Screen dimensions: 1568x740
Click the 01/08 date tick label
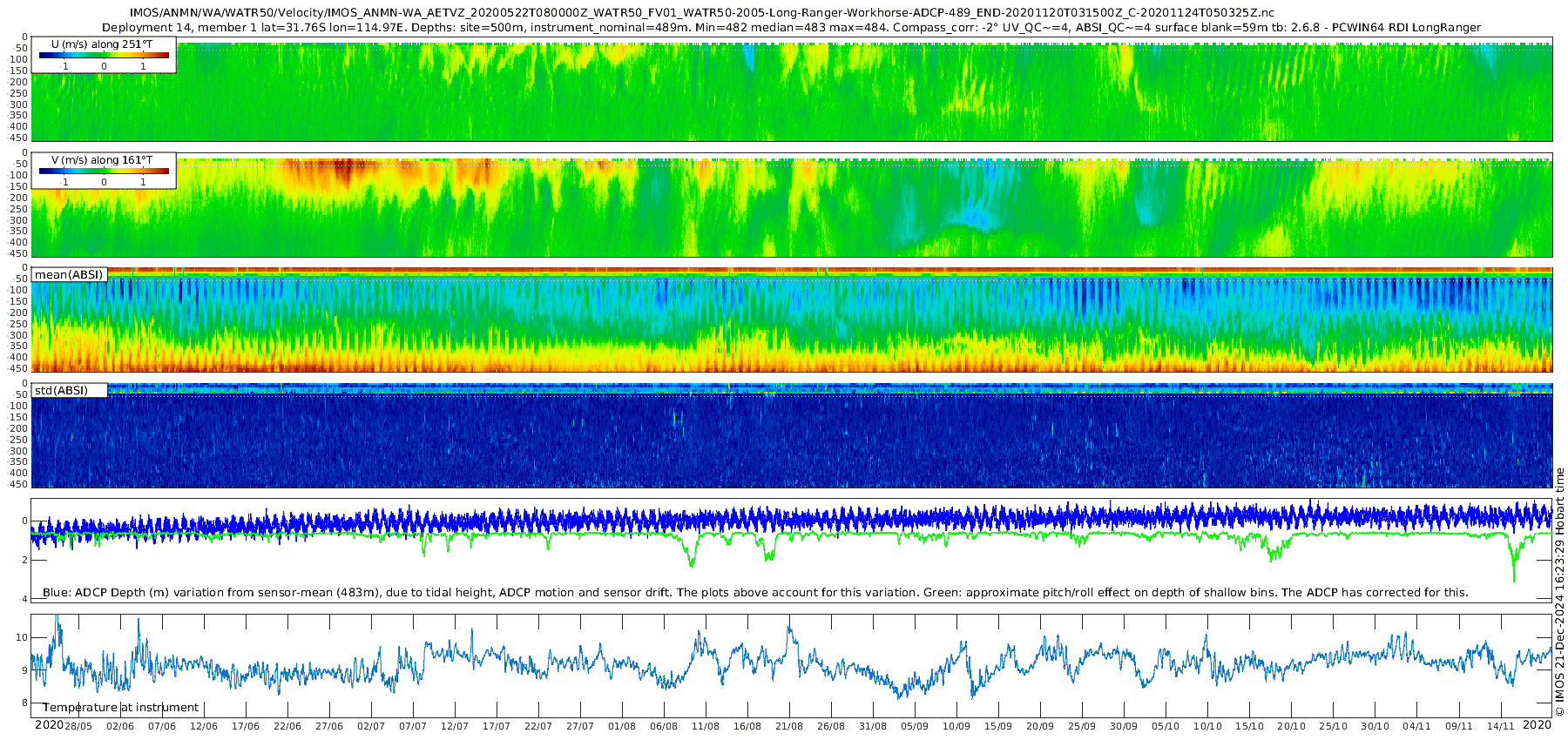coord(622,727)
